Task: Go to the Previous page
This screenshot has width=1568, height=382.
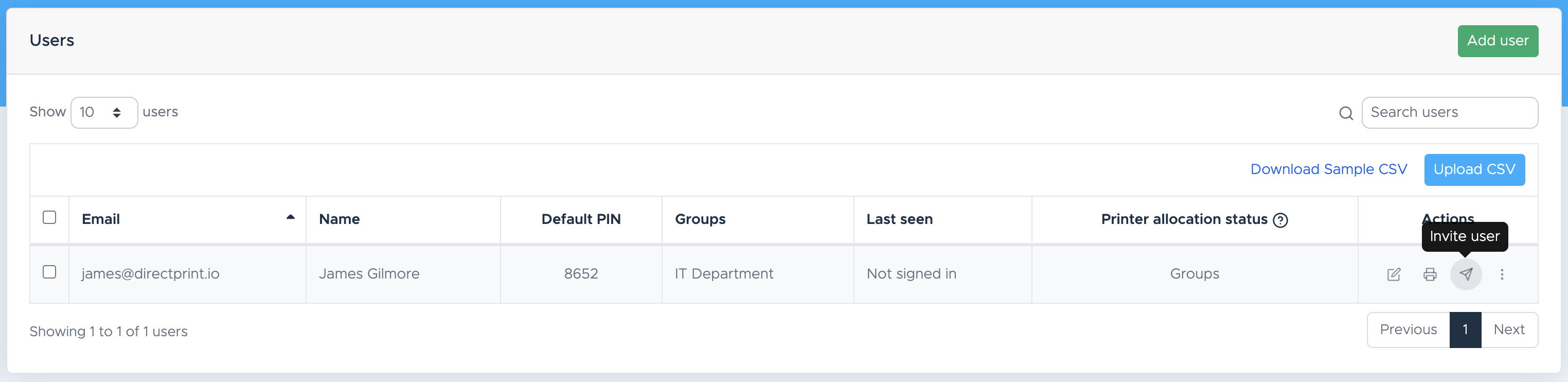Action: tap(1408, 329)
